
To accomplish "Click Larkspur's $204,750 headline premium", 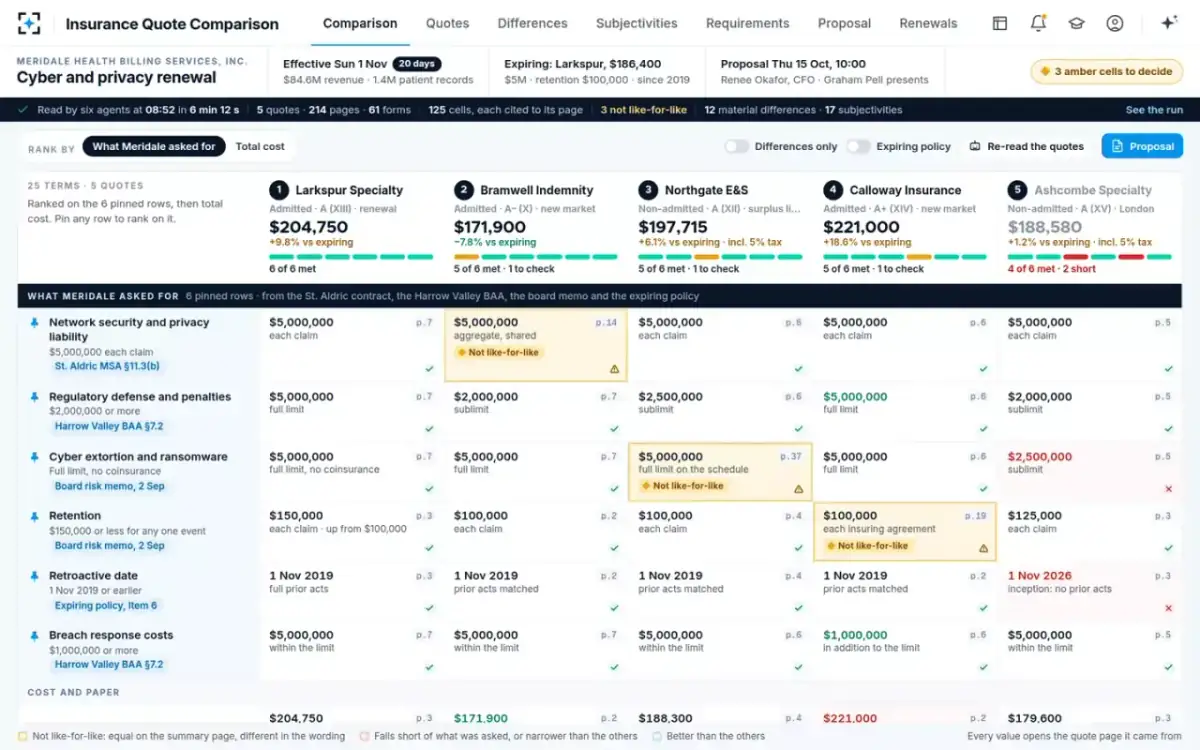I will [308, 227].
